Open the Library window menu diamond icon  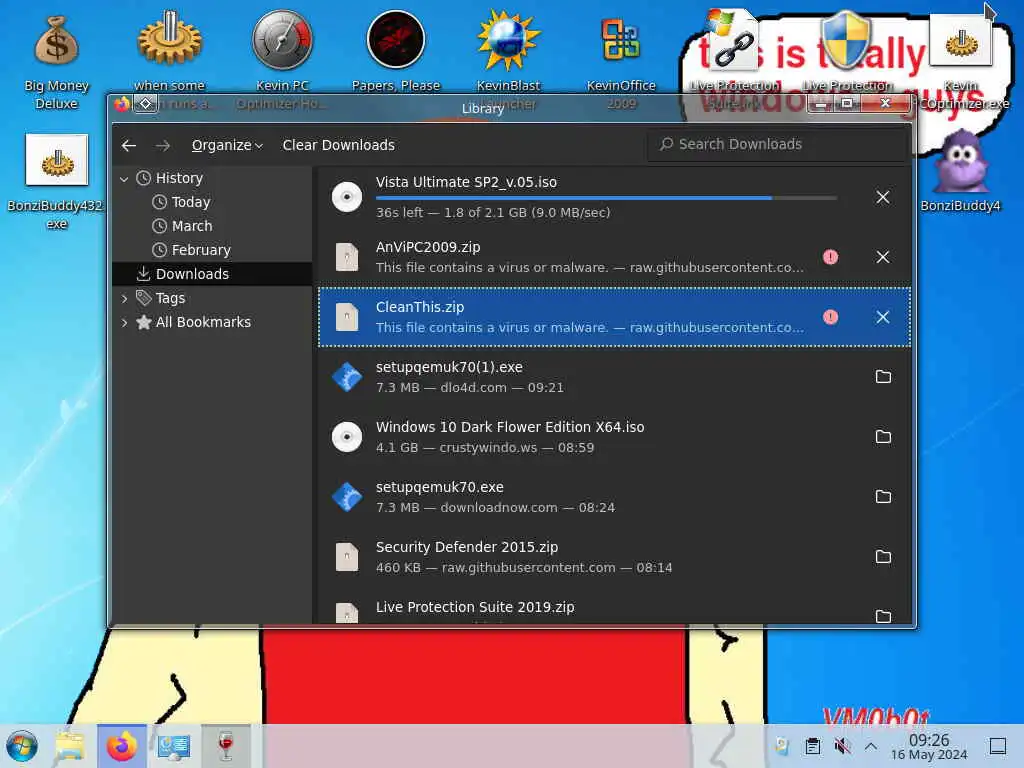146,103
